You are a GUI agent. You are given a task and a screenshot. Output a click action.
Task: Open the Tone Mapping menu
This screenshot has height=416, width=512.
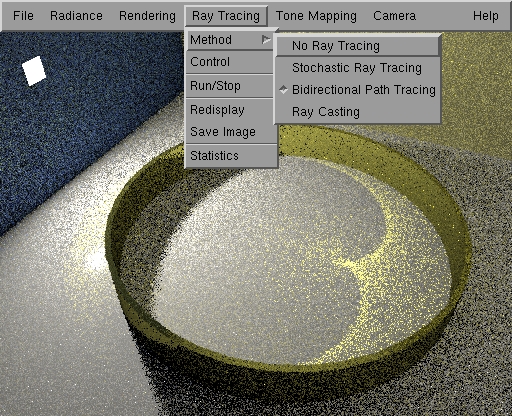point(316,16)
